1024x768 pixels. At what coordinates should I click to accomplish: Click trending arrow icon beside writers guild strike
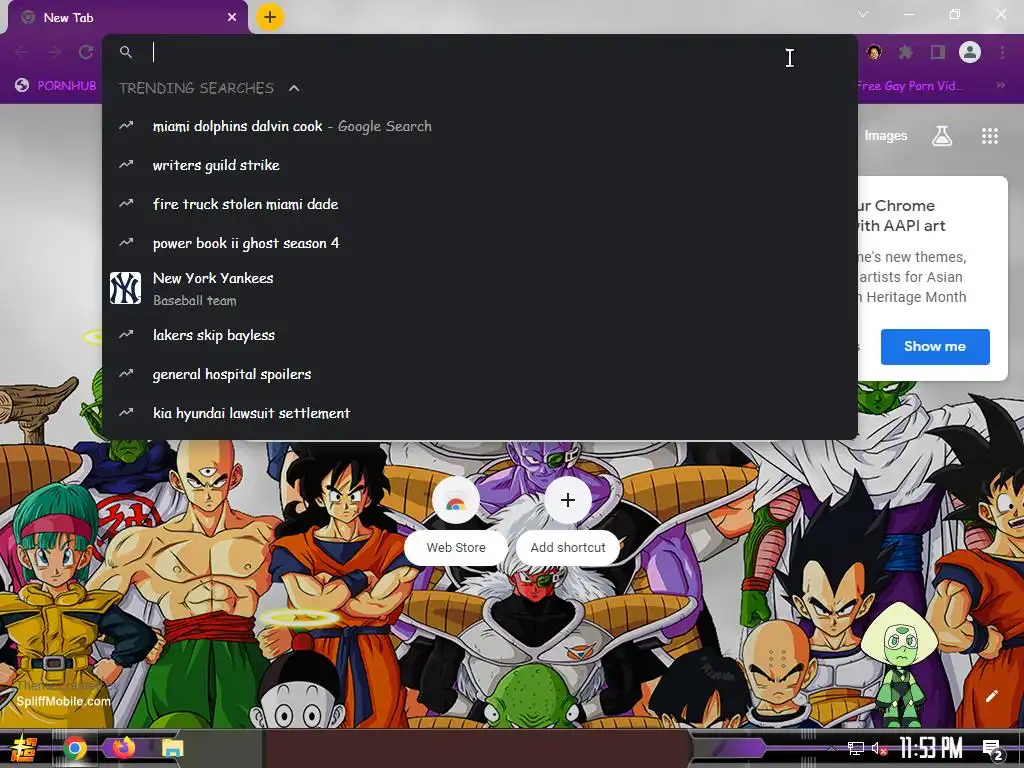(x=126, y=165)
